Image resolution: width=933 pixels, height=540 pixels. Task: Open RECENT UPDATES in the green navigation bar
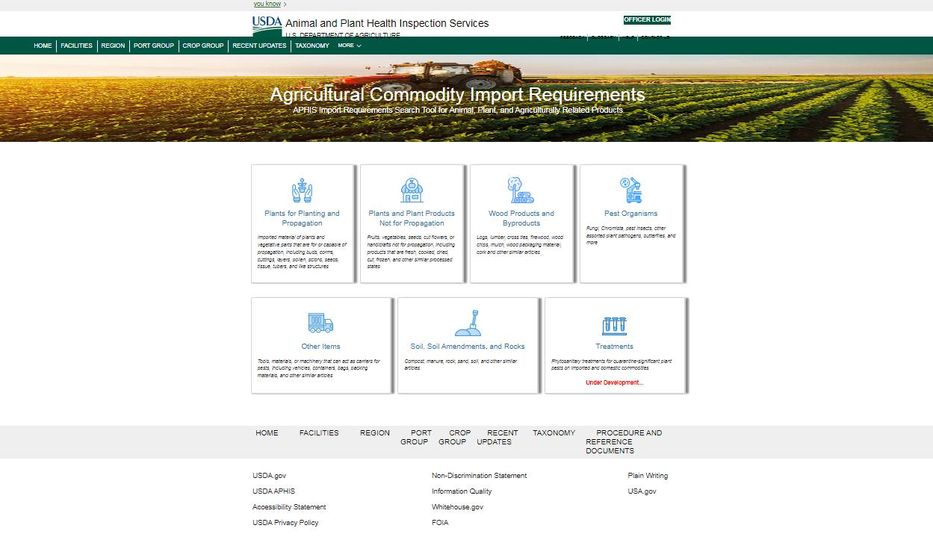click(x=259, y=46)
